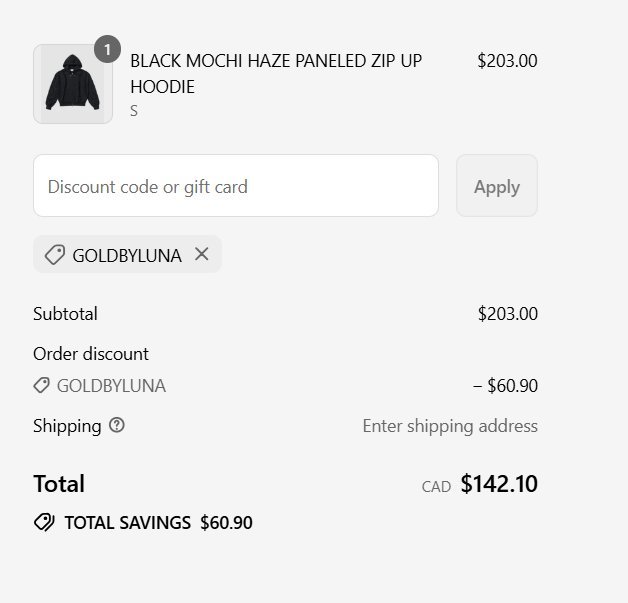628x603 pixels.
Task: Open the black hoodie product thumbnail
Action: [73, 84]
